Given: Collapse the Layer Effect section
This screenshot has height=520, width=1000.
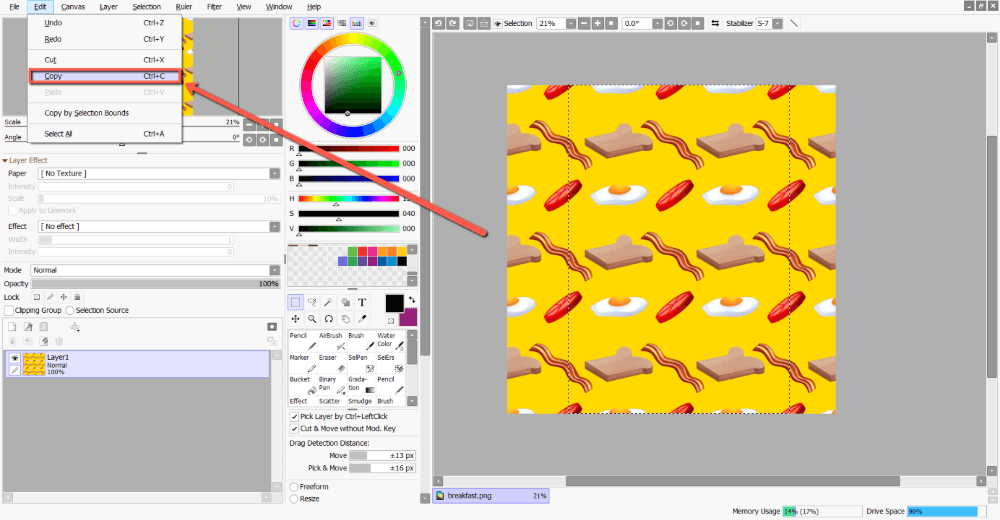Looking at the screenshot, I should tap(5, 161).
